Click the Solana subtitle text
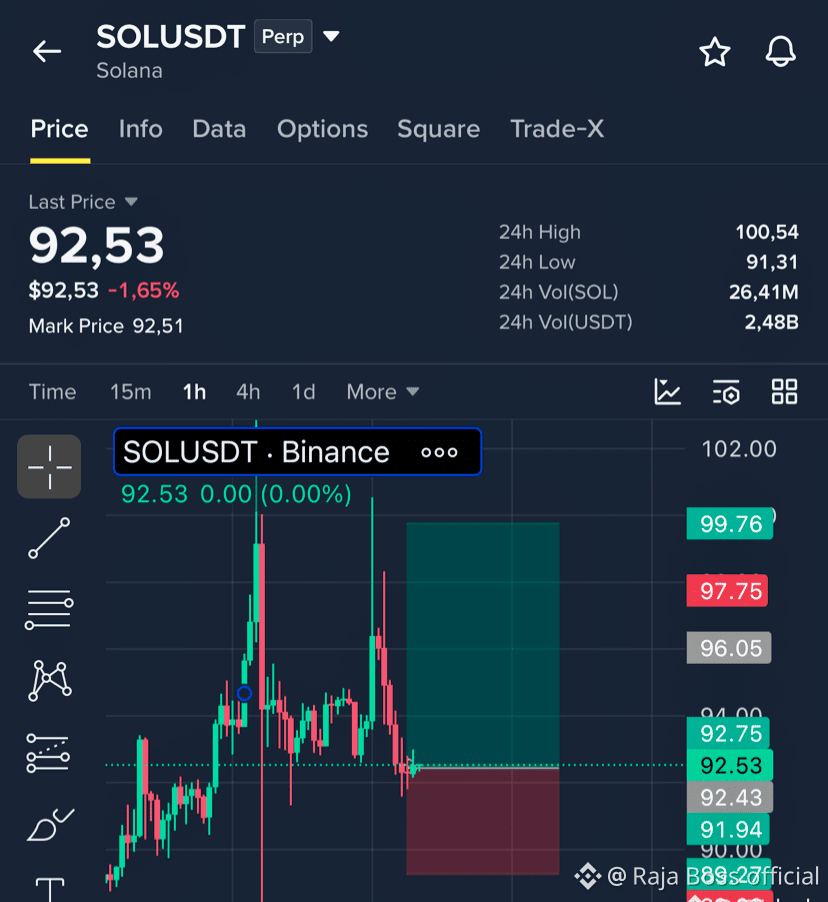Screen dimensions: 828x902 [x=129, y=71]
